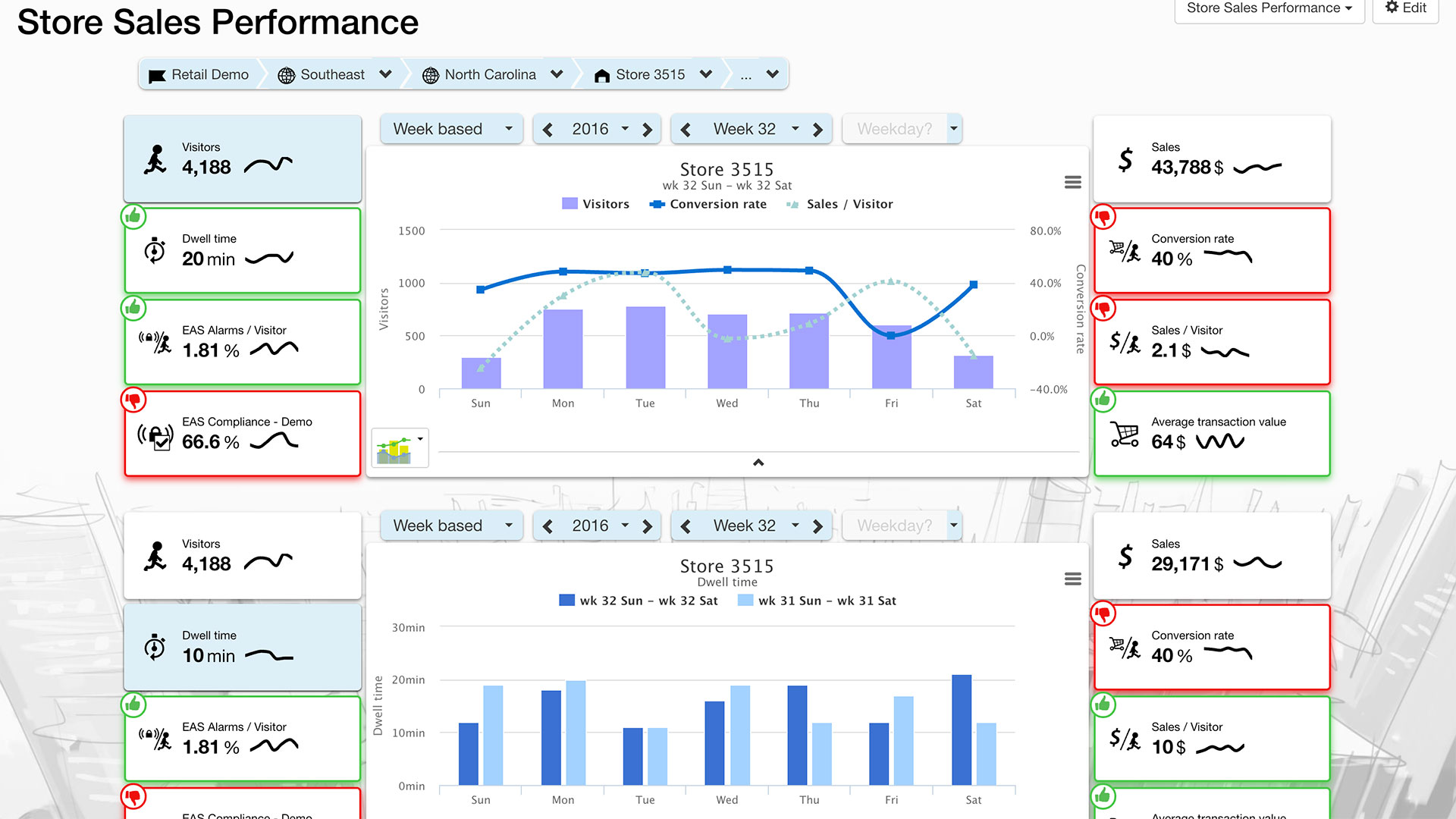
Task: Go to next year in top chart selector
Action: pyautogui.click(x=647, y=130)
